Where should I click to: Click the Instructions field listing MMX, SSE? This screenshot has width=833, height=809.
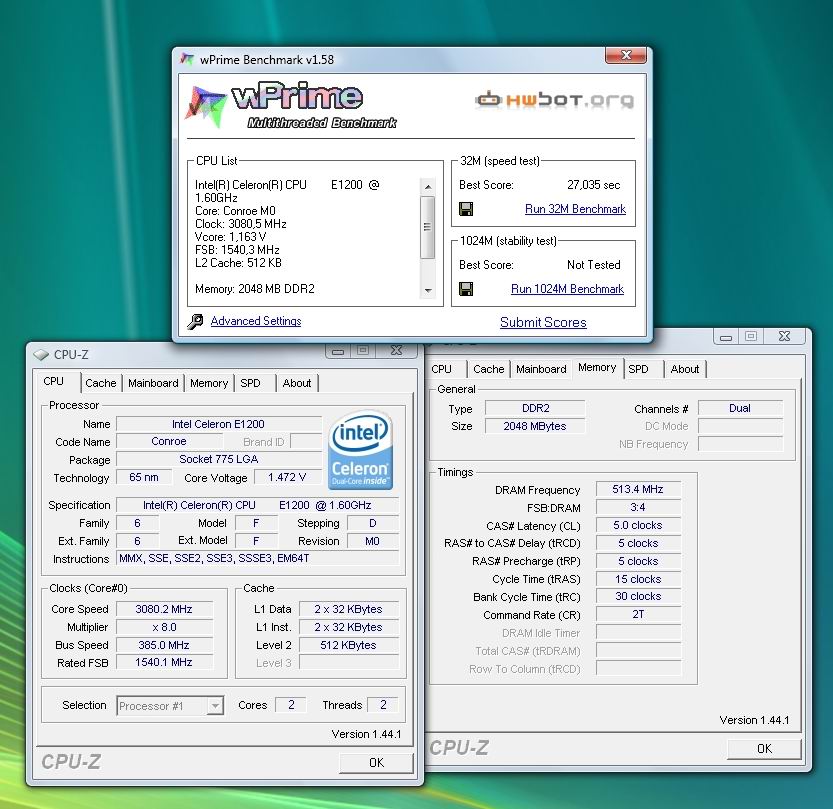tap(257, 558)
